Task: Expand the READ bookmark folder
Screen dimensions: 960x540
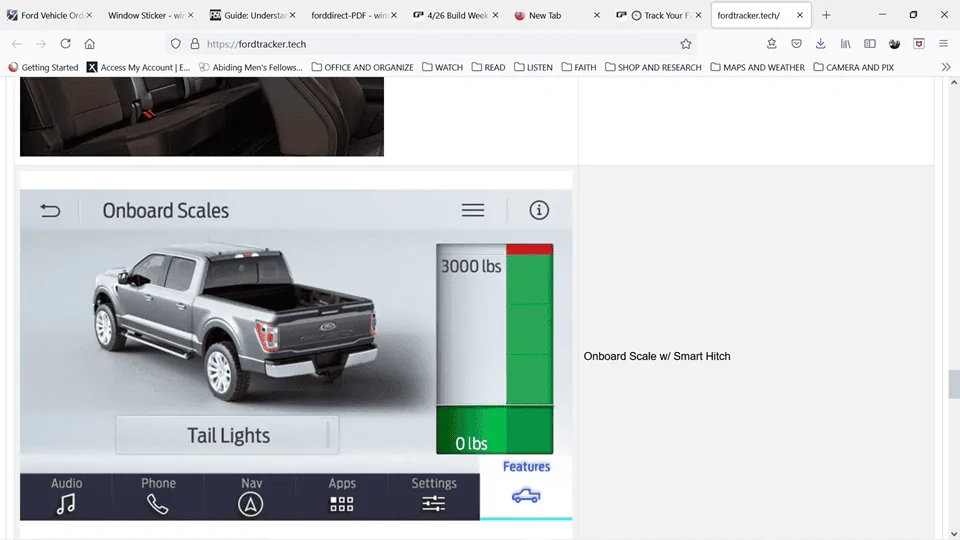Action: pyautogui.click(x=489, y=67)
